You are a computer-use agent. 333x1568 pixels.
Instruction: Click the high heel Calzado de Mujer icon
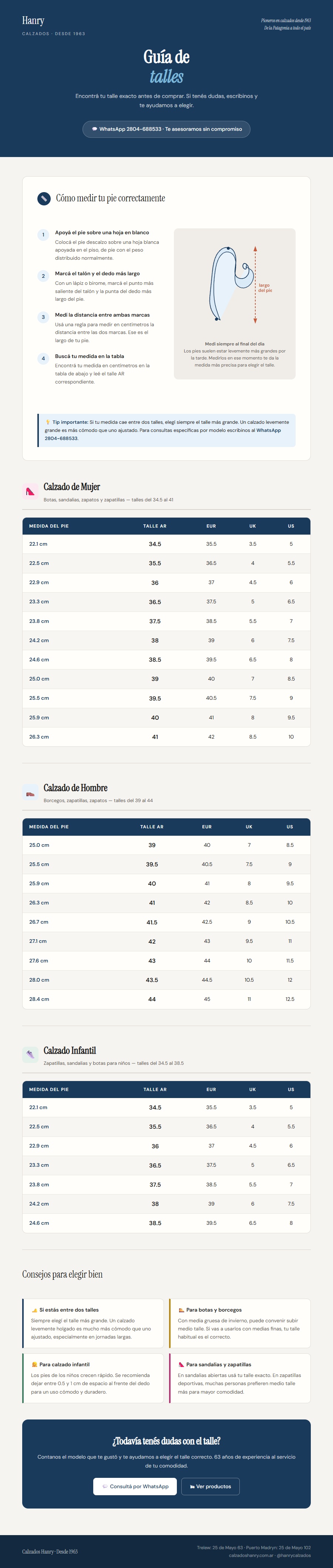30,492
